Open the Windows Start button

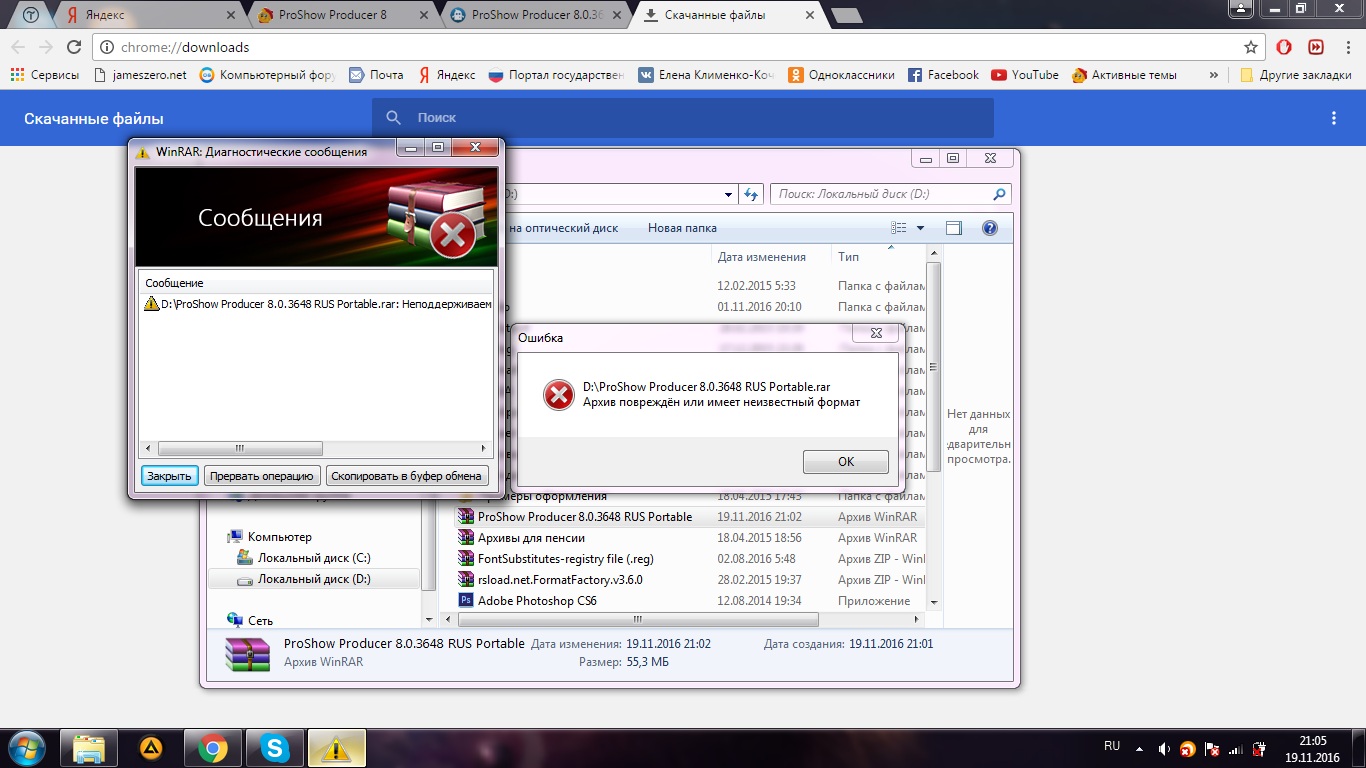(x=25, y=748)
